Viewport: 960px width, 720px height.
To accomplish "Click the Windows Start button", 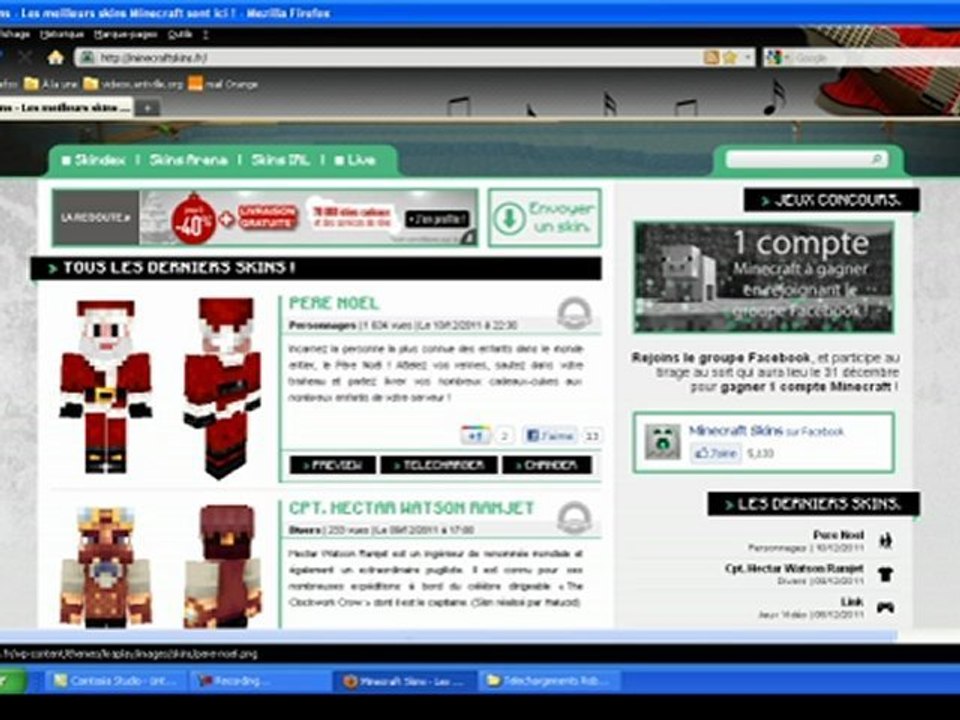I will point(13,681).
